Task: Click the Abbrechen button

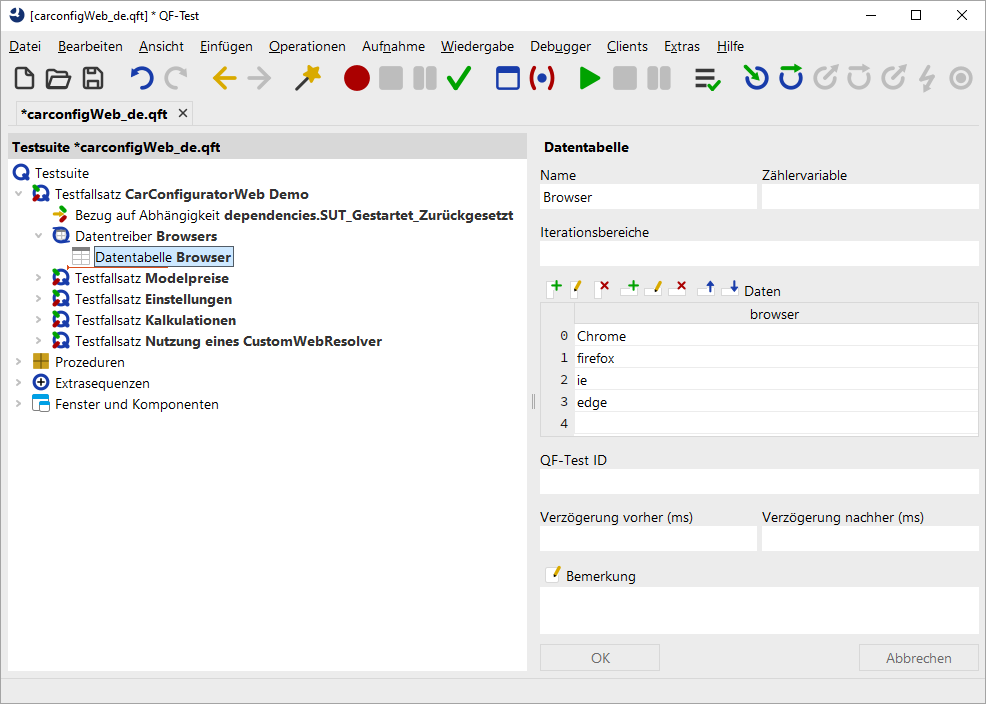Action: pos(919,657)
